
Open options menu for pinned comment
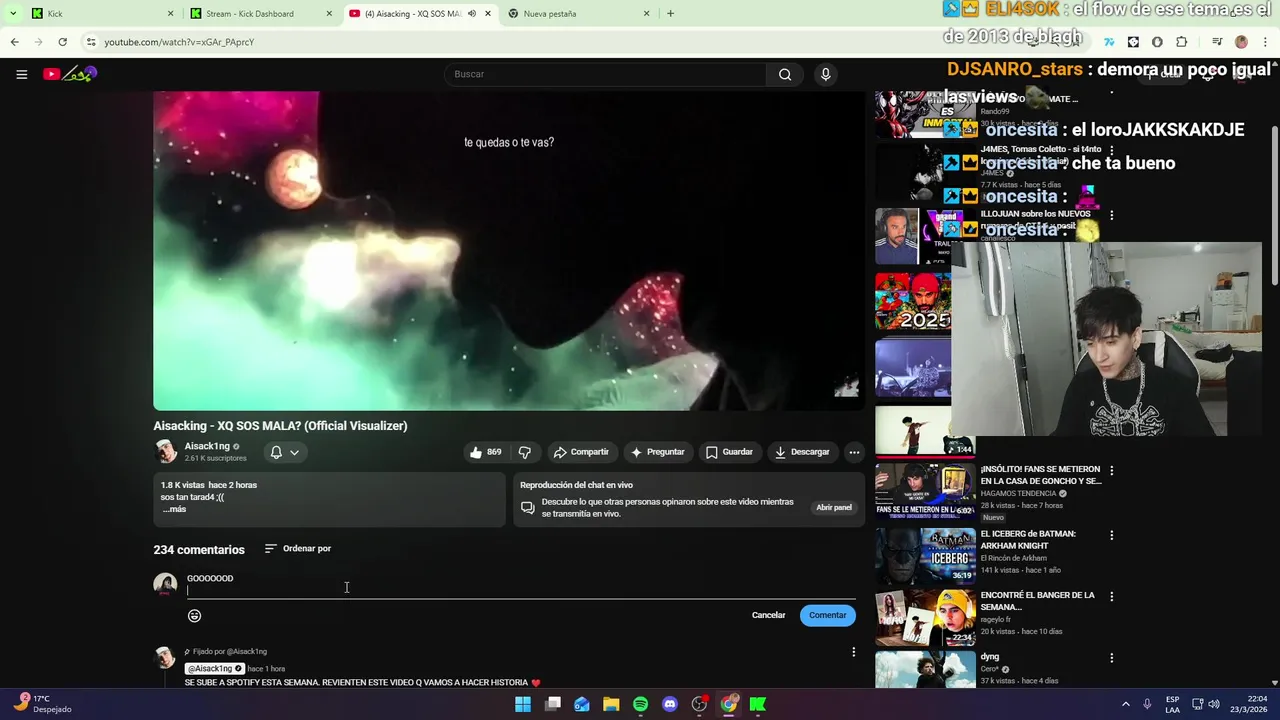click(853, 652)
